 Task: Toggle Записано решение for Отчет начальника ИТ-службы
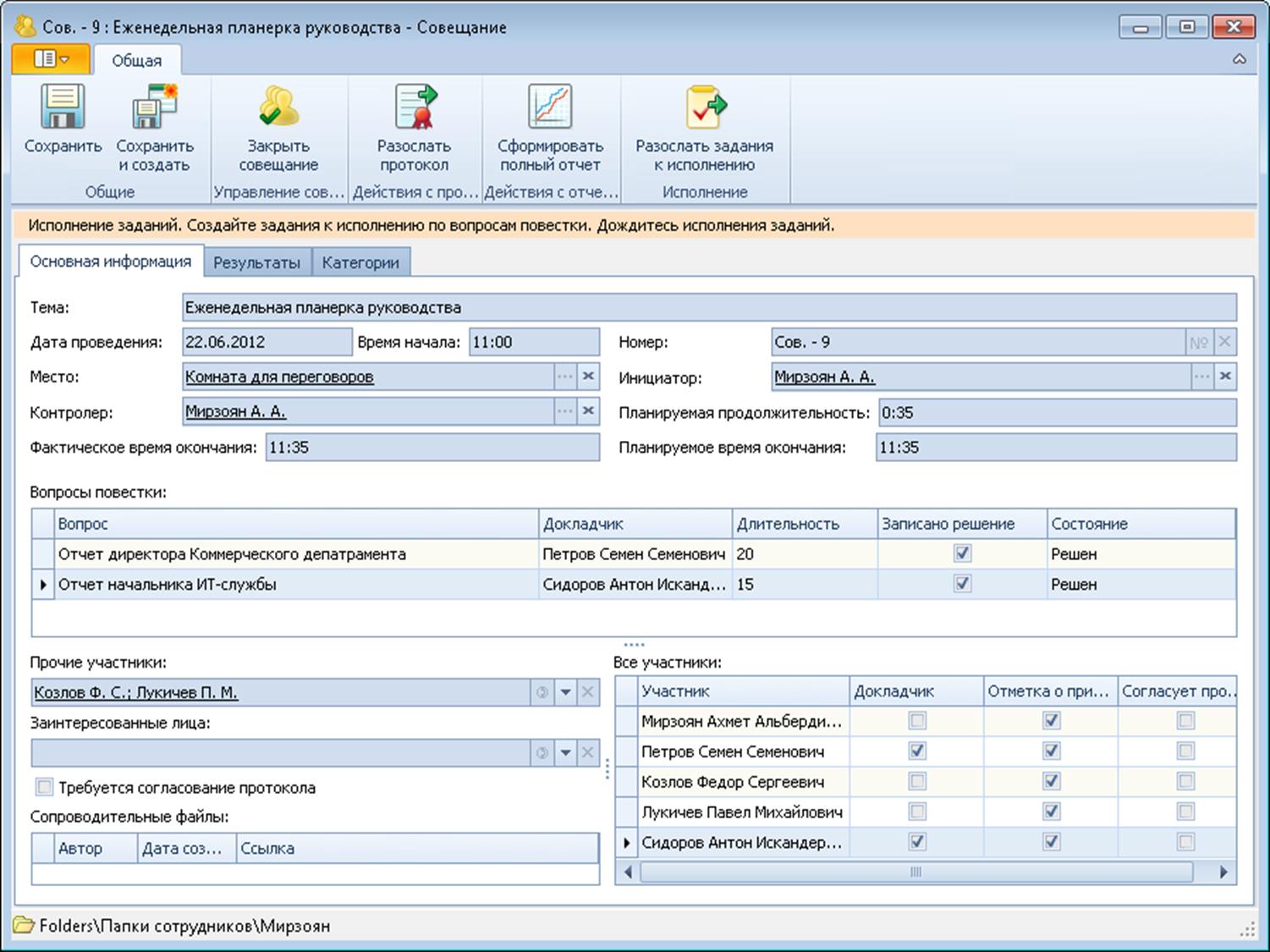click(x=962, y=584)
